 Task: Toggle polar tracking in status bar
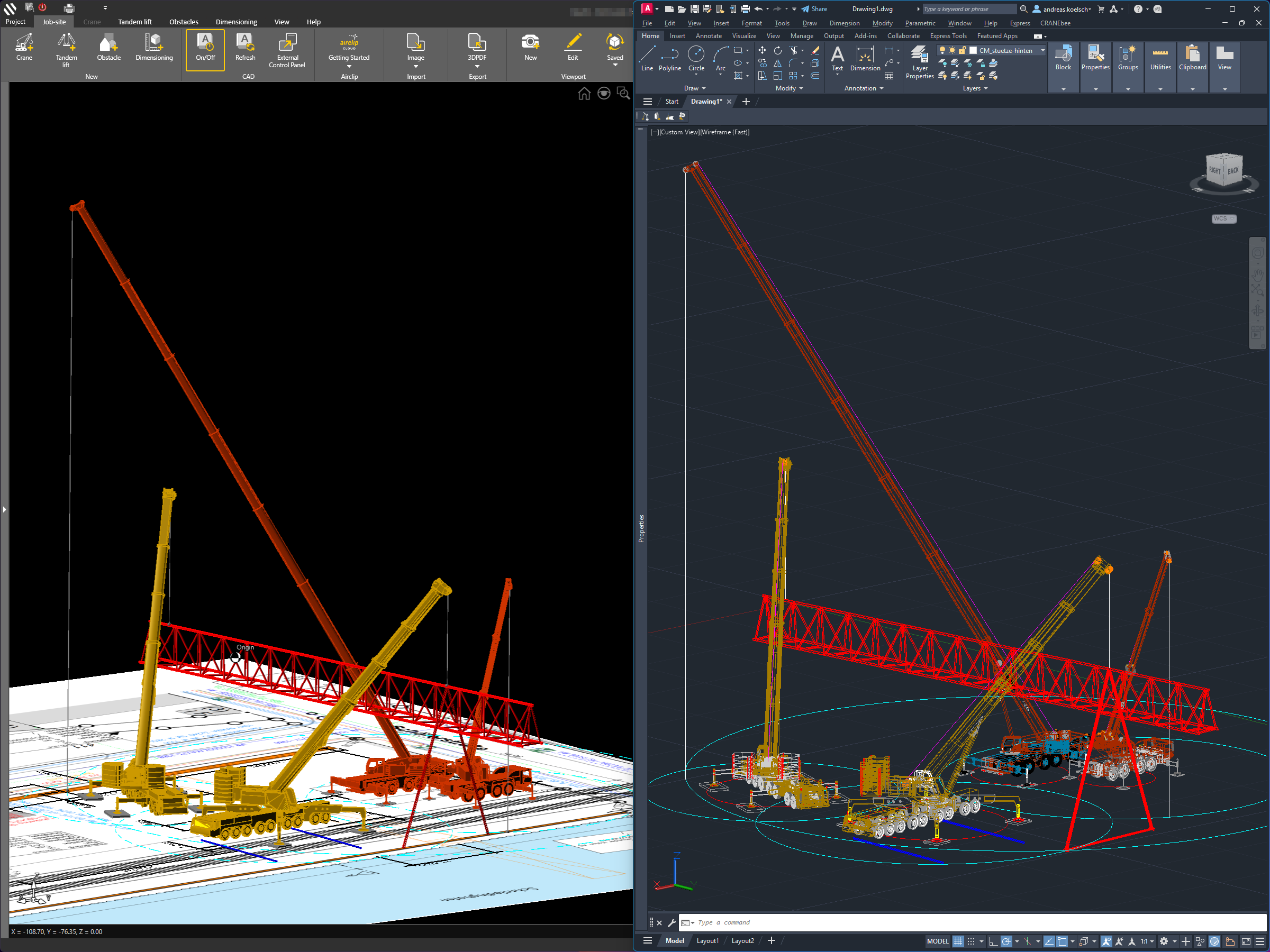tap(1006, 941)
